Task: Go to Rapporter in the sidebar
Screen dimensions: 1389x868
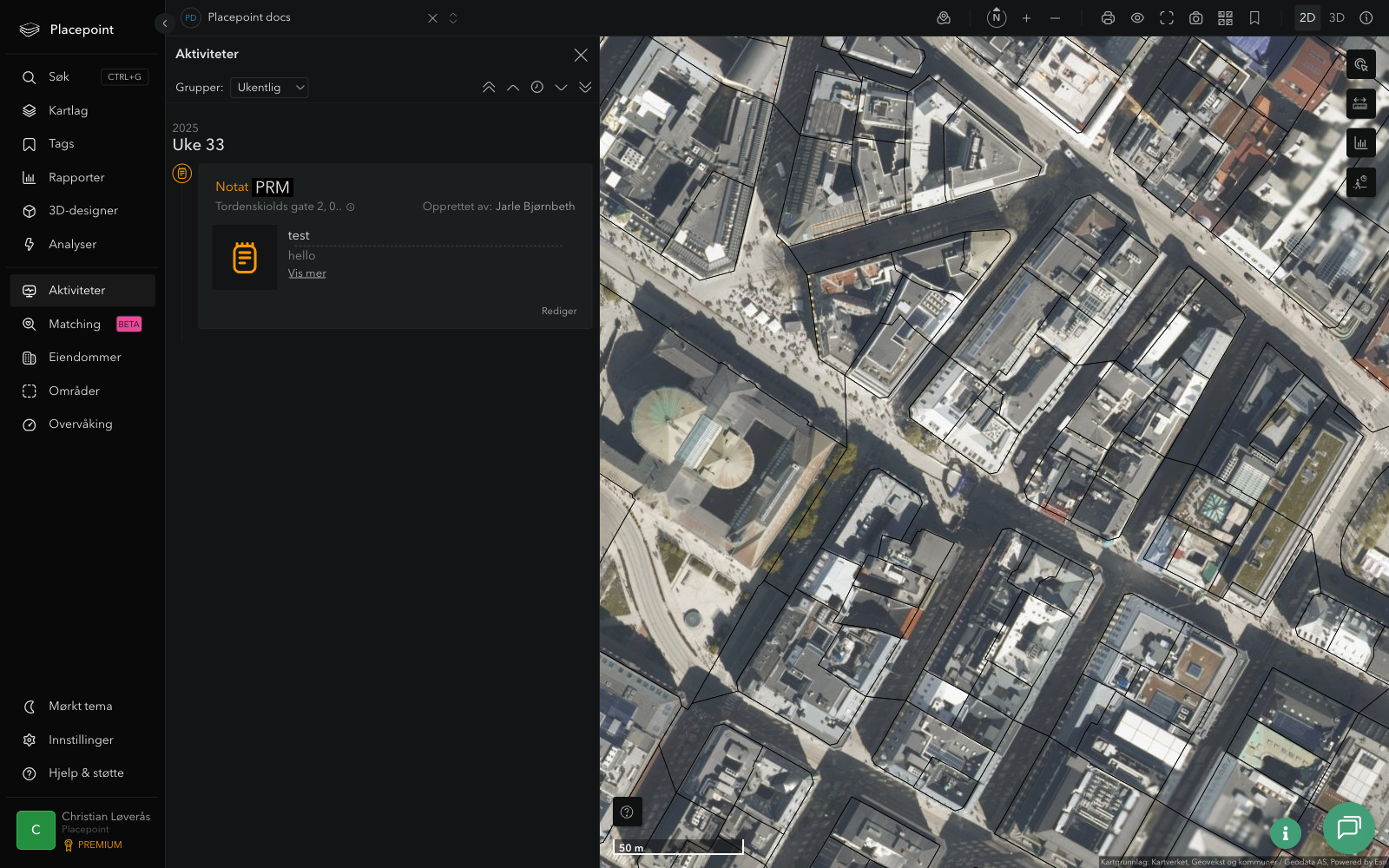Action: [x=76, y=178]
